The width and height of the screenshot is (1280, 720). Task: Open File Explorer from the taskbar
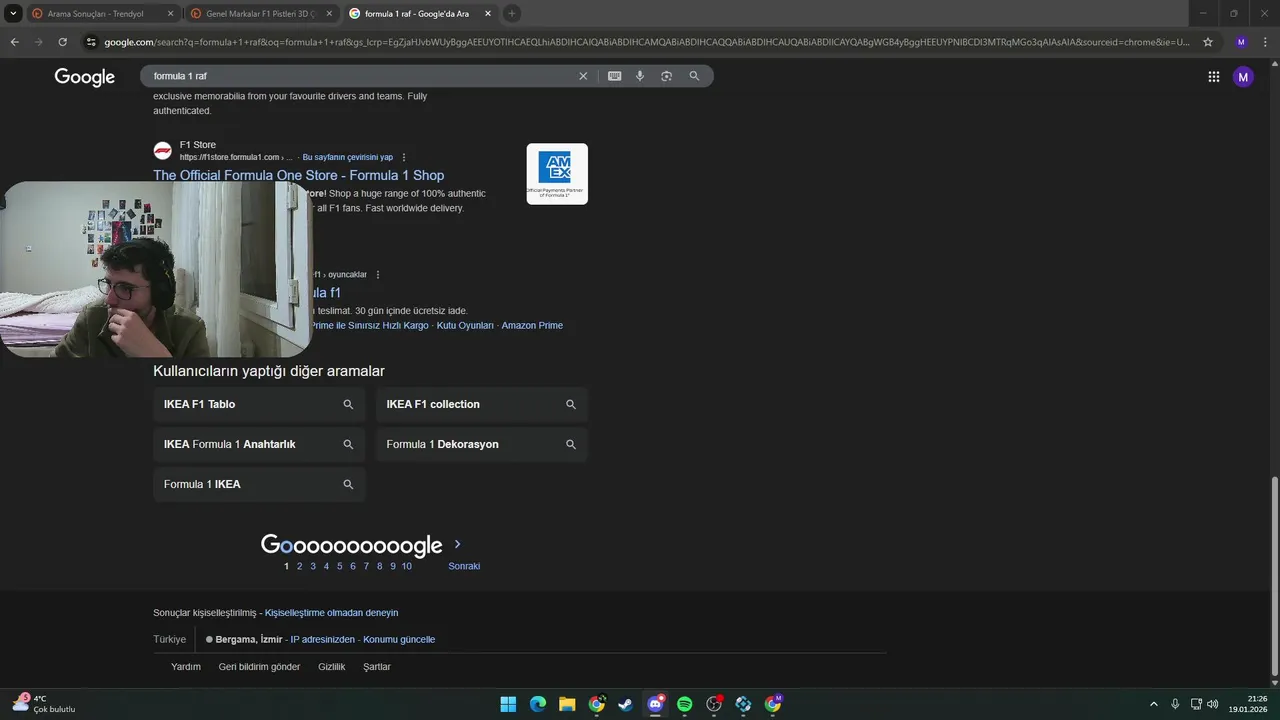[567, 704]
